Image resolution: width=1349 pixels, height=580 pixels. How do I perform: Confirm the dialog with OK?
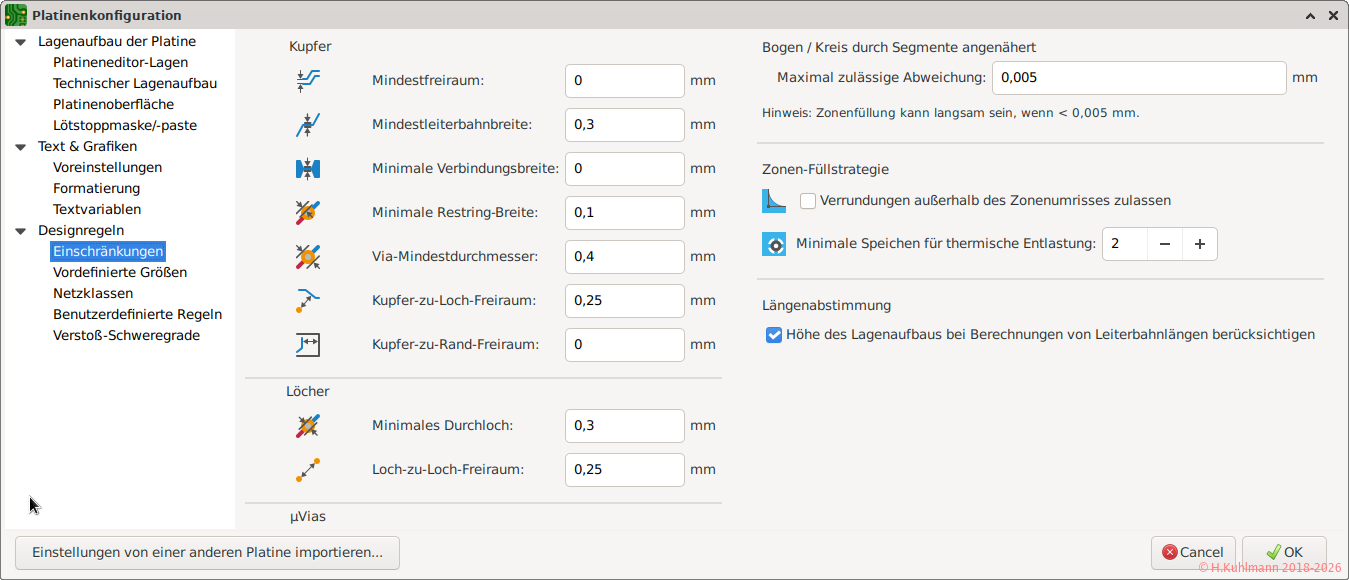pyautogui.click(x=1284, y=552)
